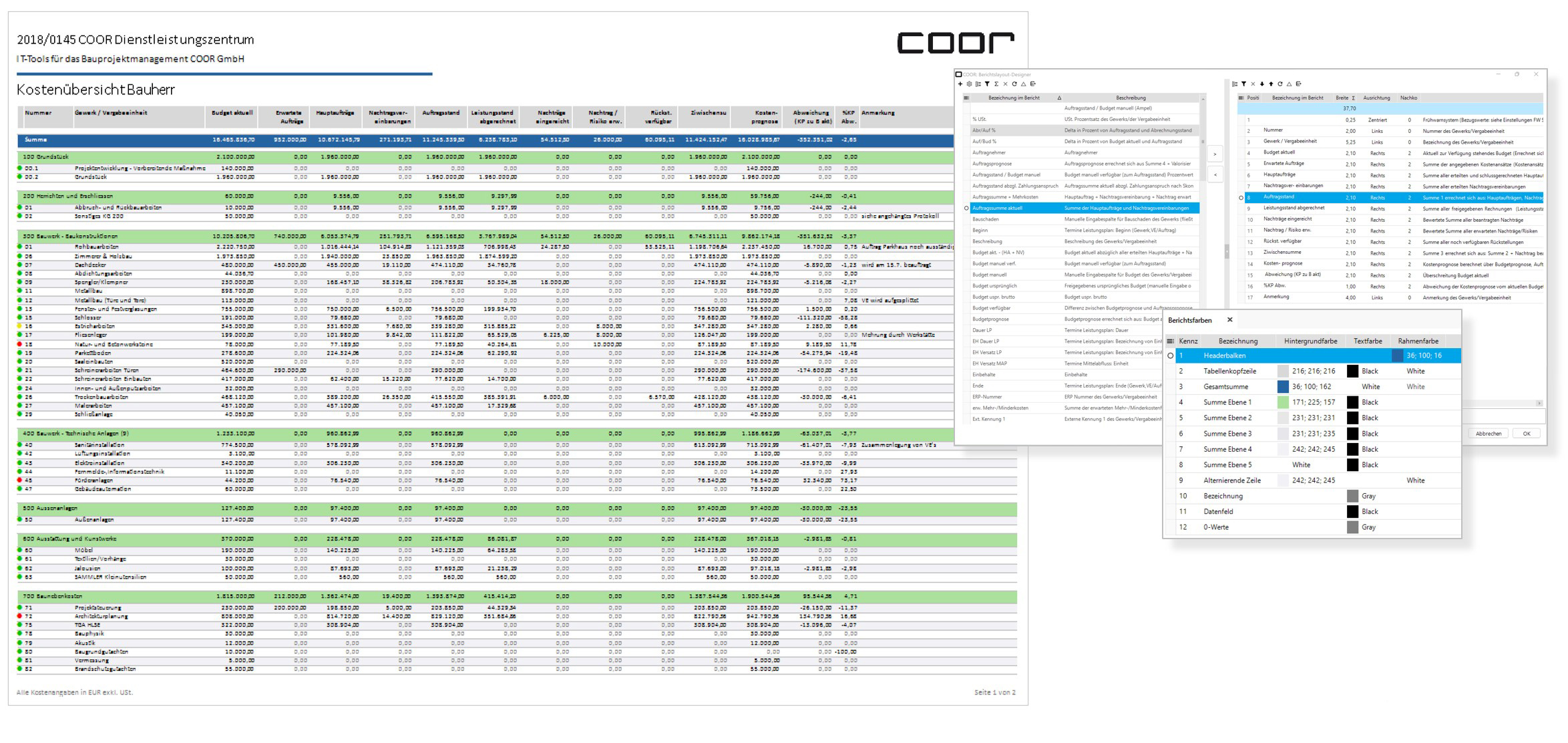The image size is (1568, 743).
Task: Click the OK button
Action: tap(1527, 434)
